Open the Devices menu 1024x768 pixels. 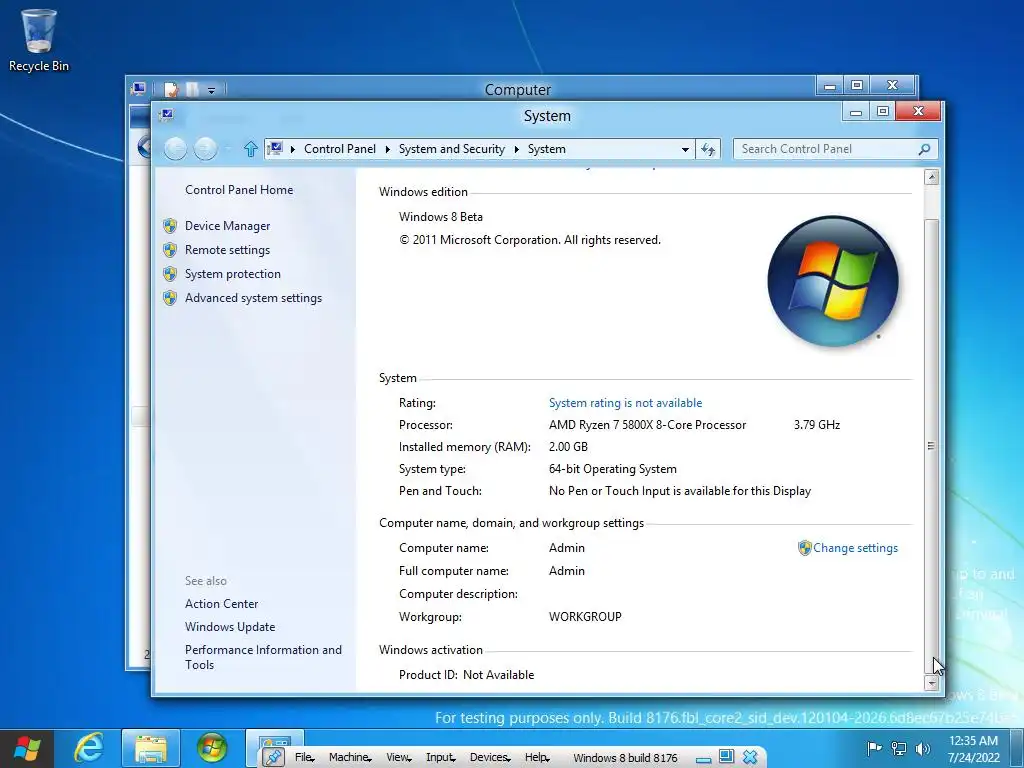[490, 757]
